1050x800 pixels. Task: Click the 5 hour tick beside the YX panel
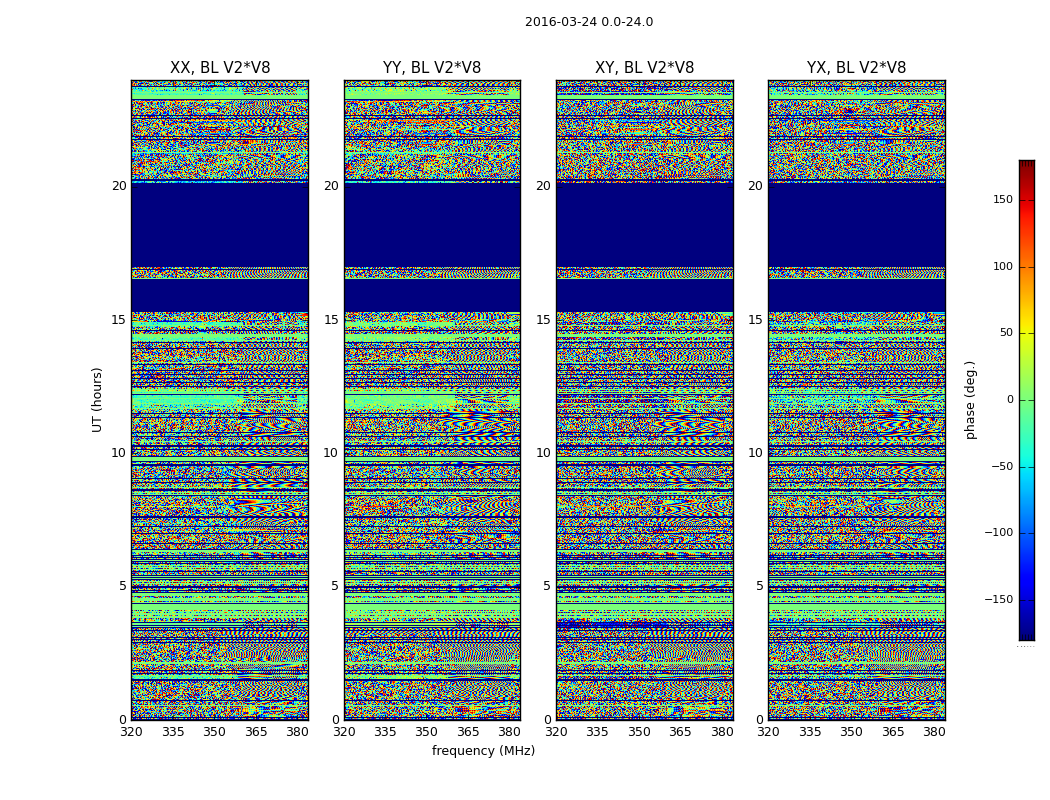(x=759, y=586)
